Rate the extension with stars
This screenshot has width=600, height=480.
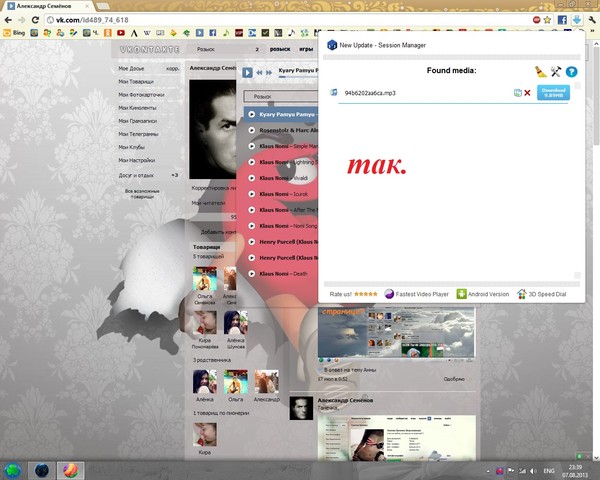pyautogui.click(x=365, y=294)
